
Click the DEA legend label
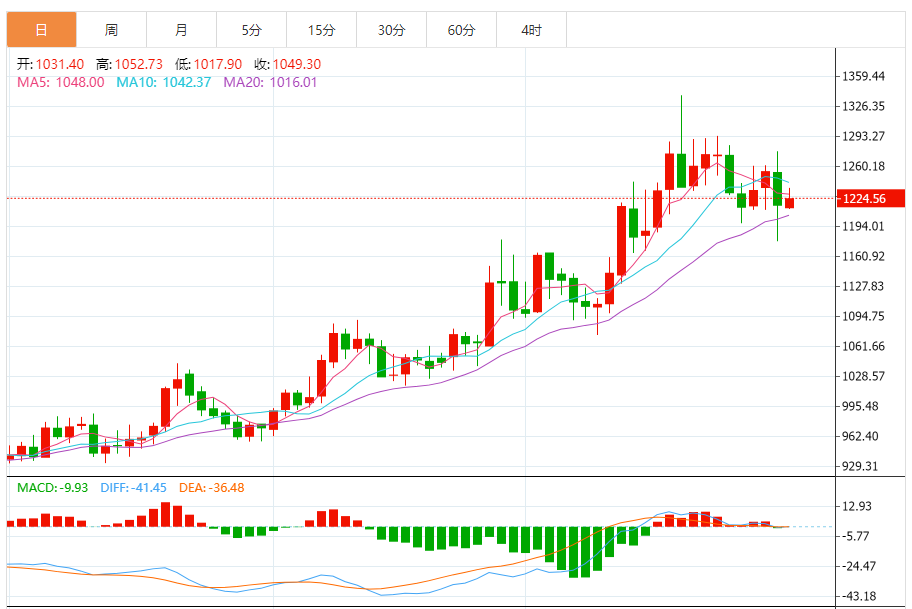(211, 487)
